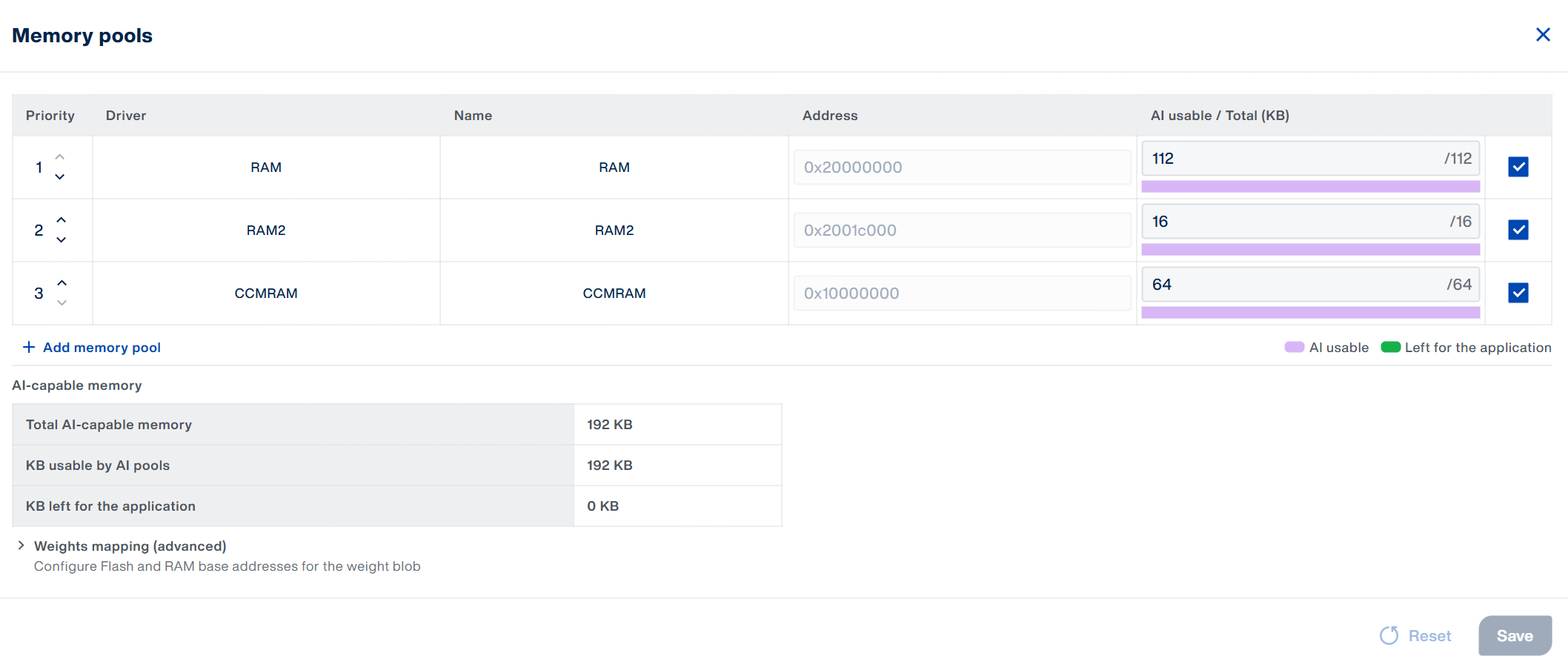Move CCMRAM pool priority up
Image resolution: width=1568 pixels, height=656 pixels.
62,283
